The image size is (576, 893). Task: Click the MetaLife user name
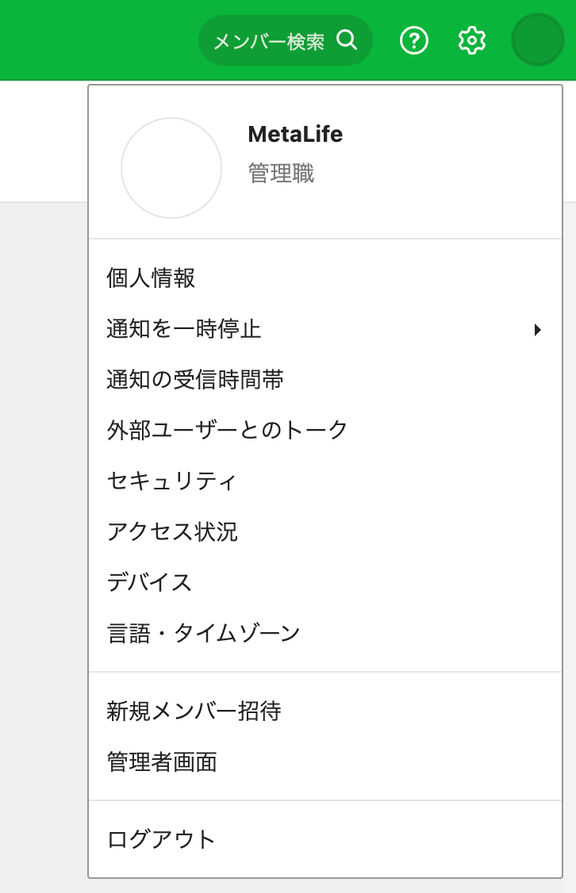[295, 134]
